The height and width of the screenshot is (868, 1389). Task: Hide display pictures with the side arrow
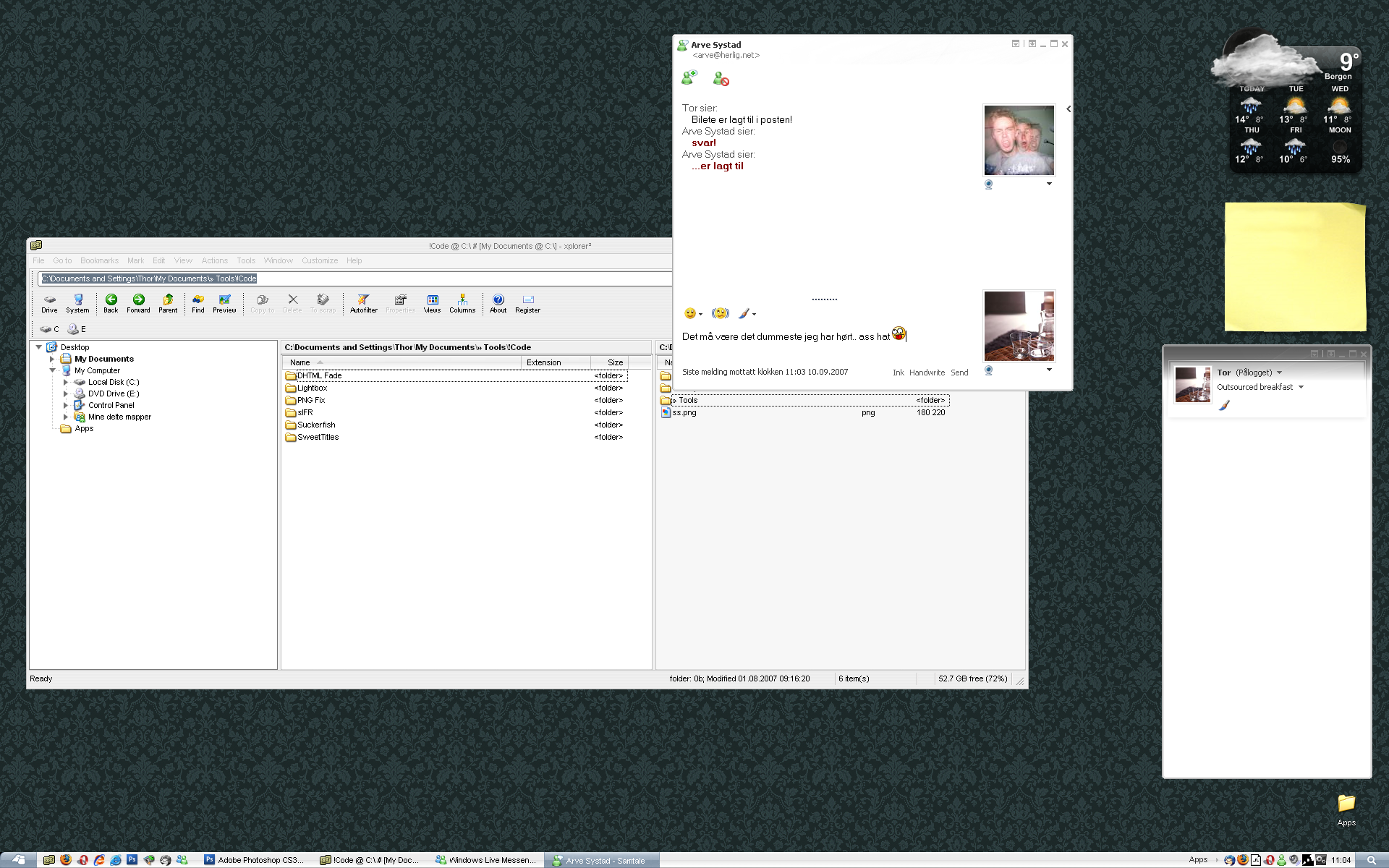[1069, 109]
